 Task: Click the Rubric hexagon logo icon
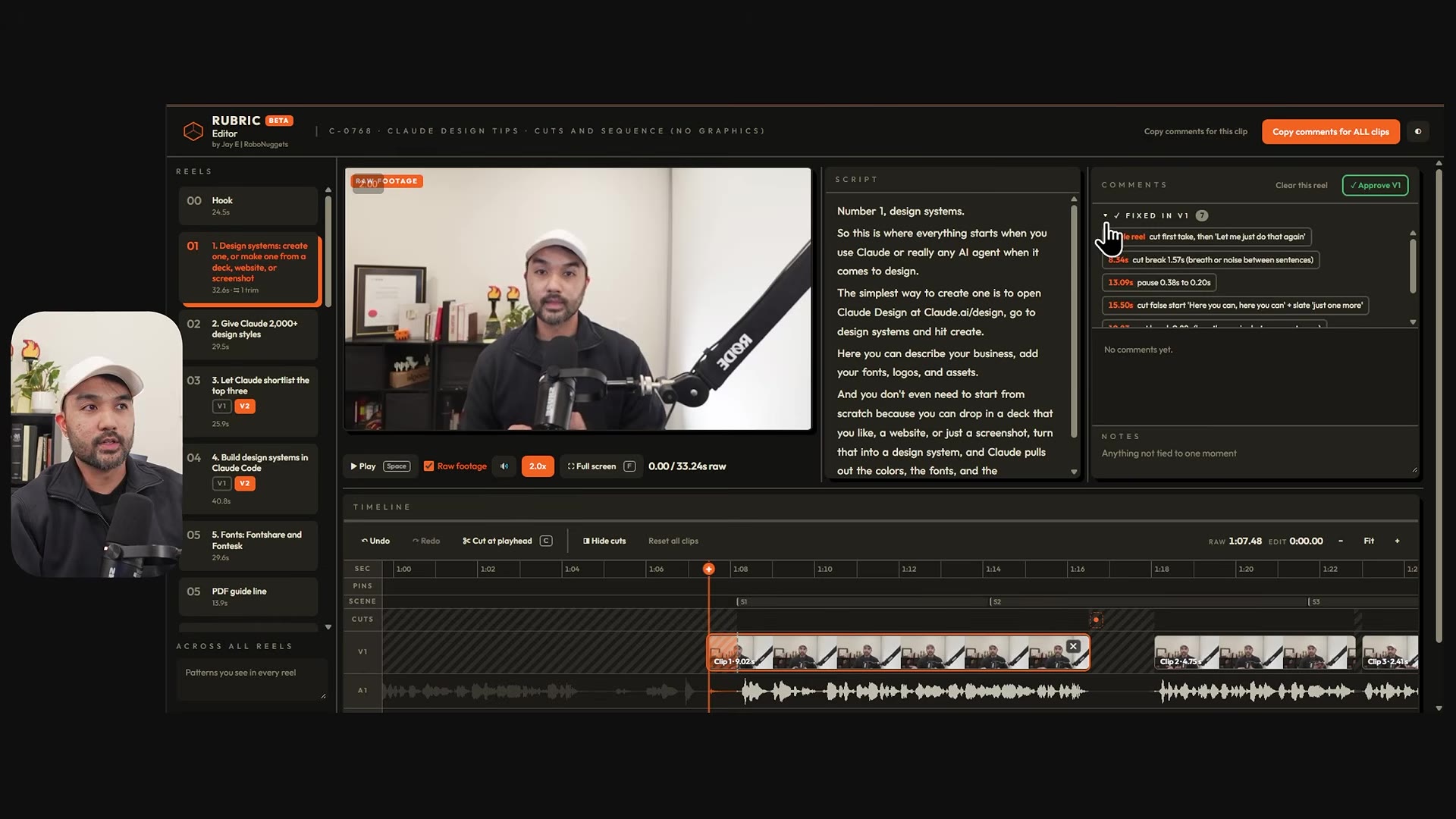coord(193,131)
